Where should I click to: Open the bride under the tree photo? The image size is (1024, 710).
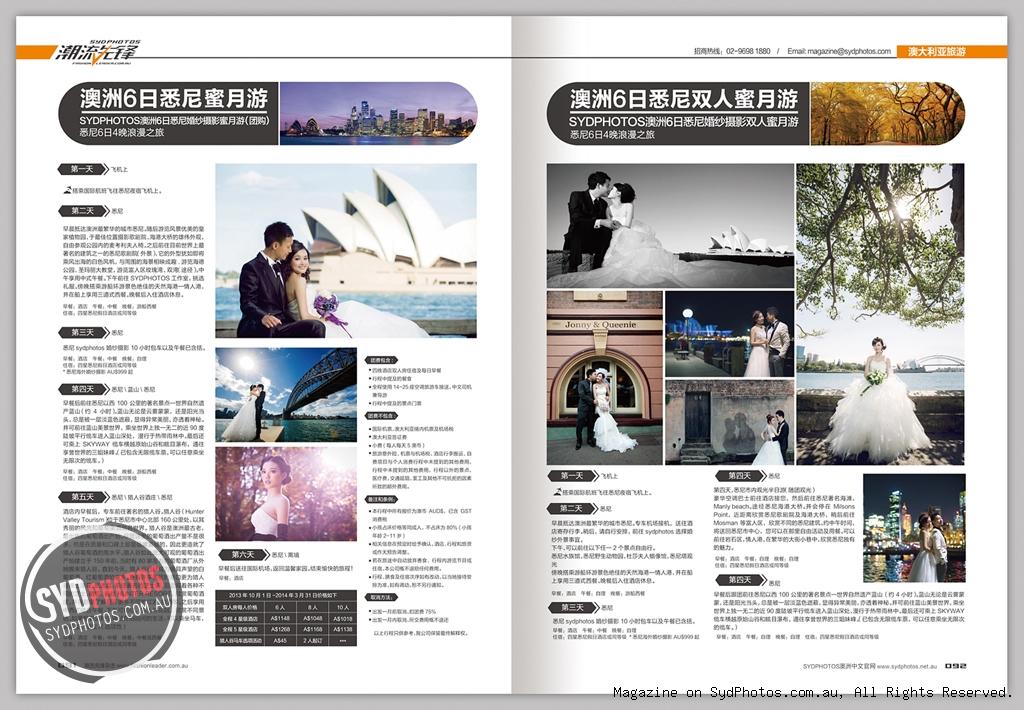(880, 314)
